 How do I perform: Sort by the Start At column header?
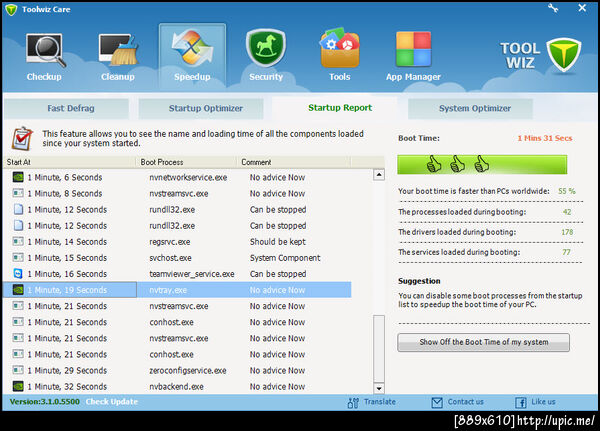pyautogui.click(x=70, y=162)
